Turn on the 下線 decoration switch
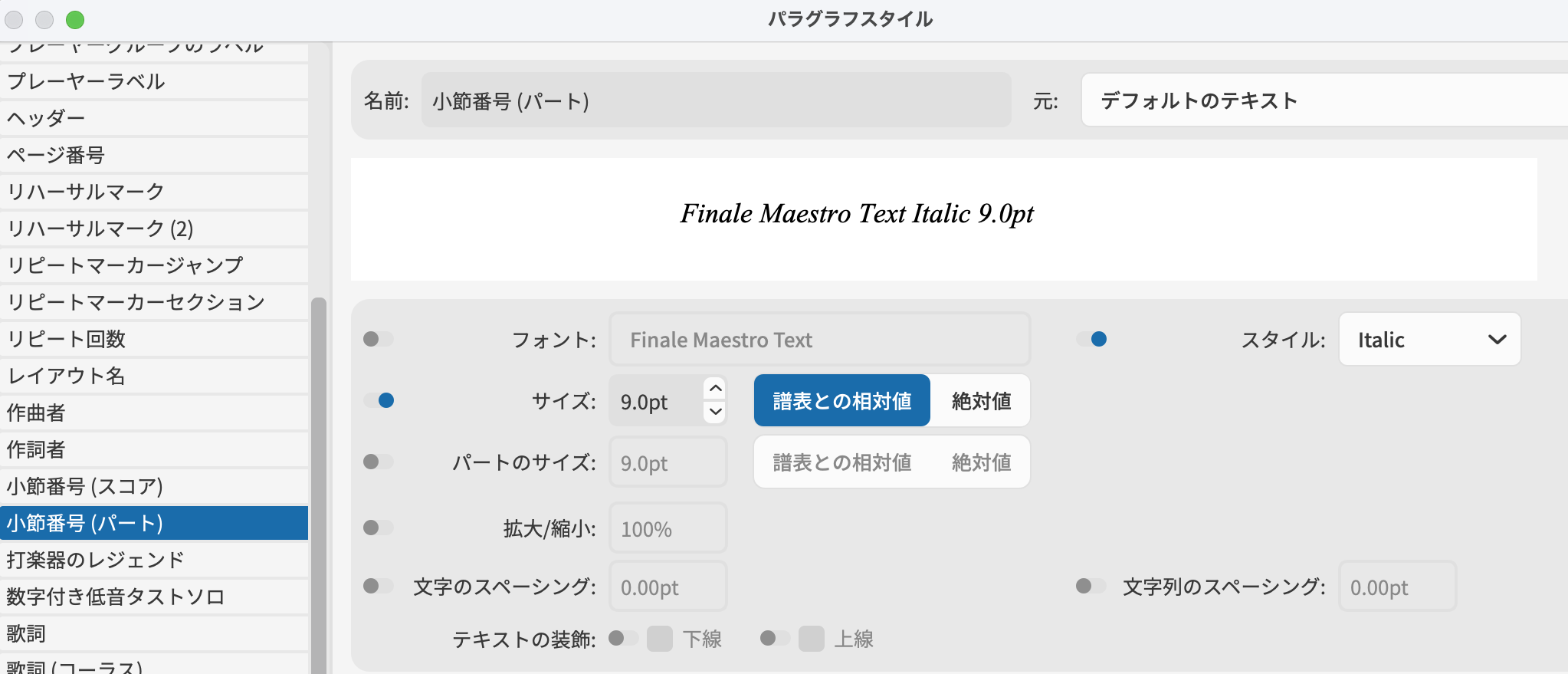 click(623, 638)
